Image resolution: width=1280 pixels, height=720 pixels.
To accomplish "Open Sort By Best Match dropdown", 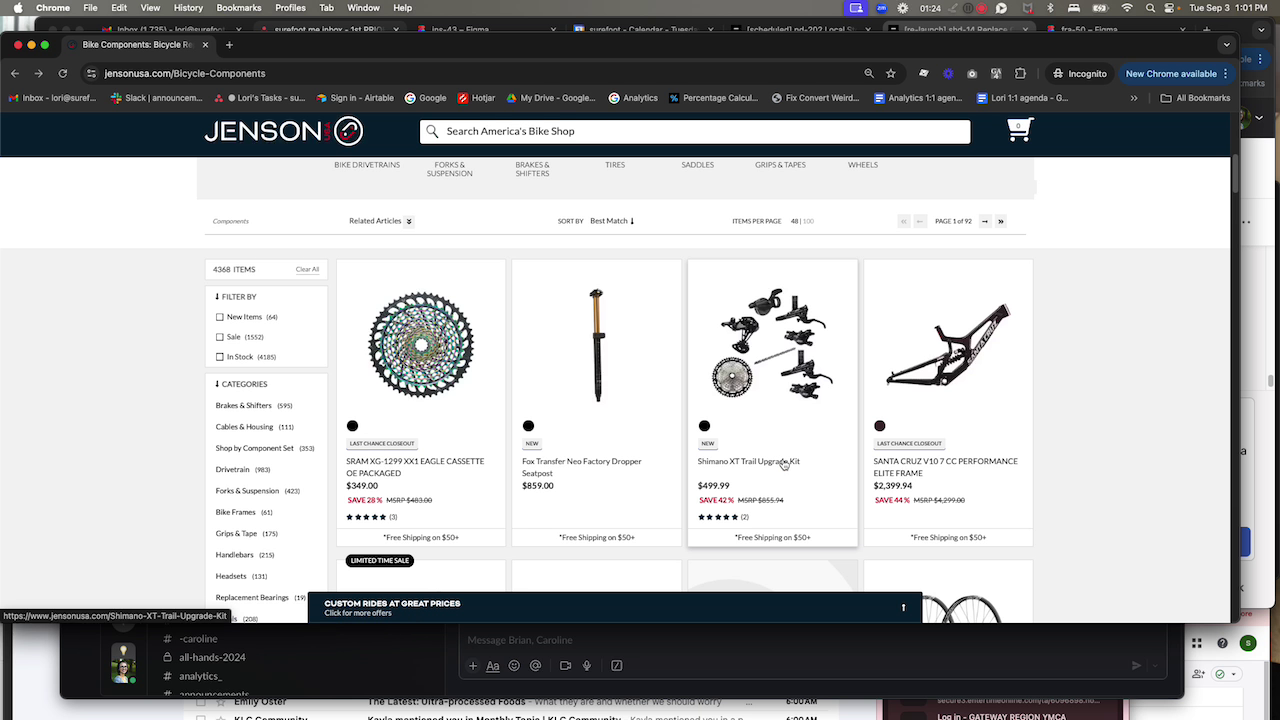I will click(612, 221).
